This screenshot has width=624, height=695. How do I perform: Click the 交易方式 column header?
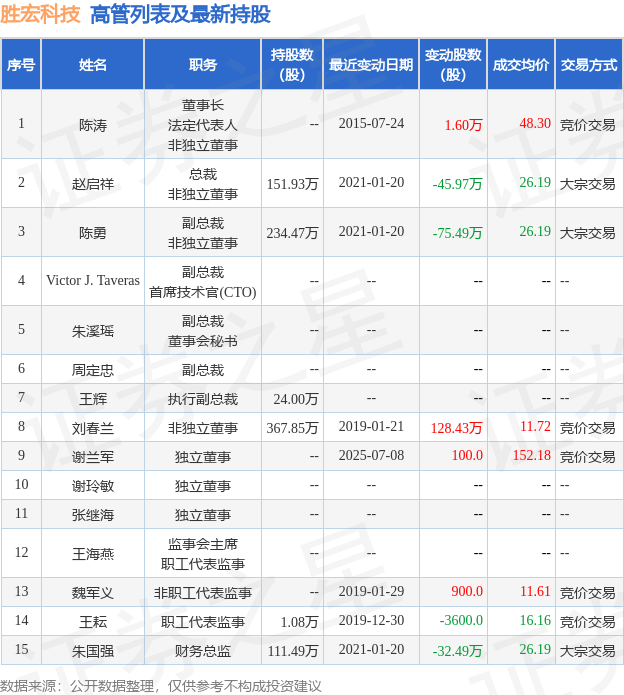tap(589, 65)
